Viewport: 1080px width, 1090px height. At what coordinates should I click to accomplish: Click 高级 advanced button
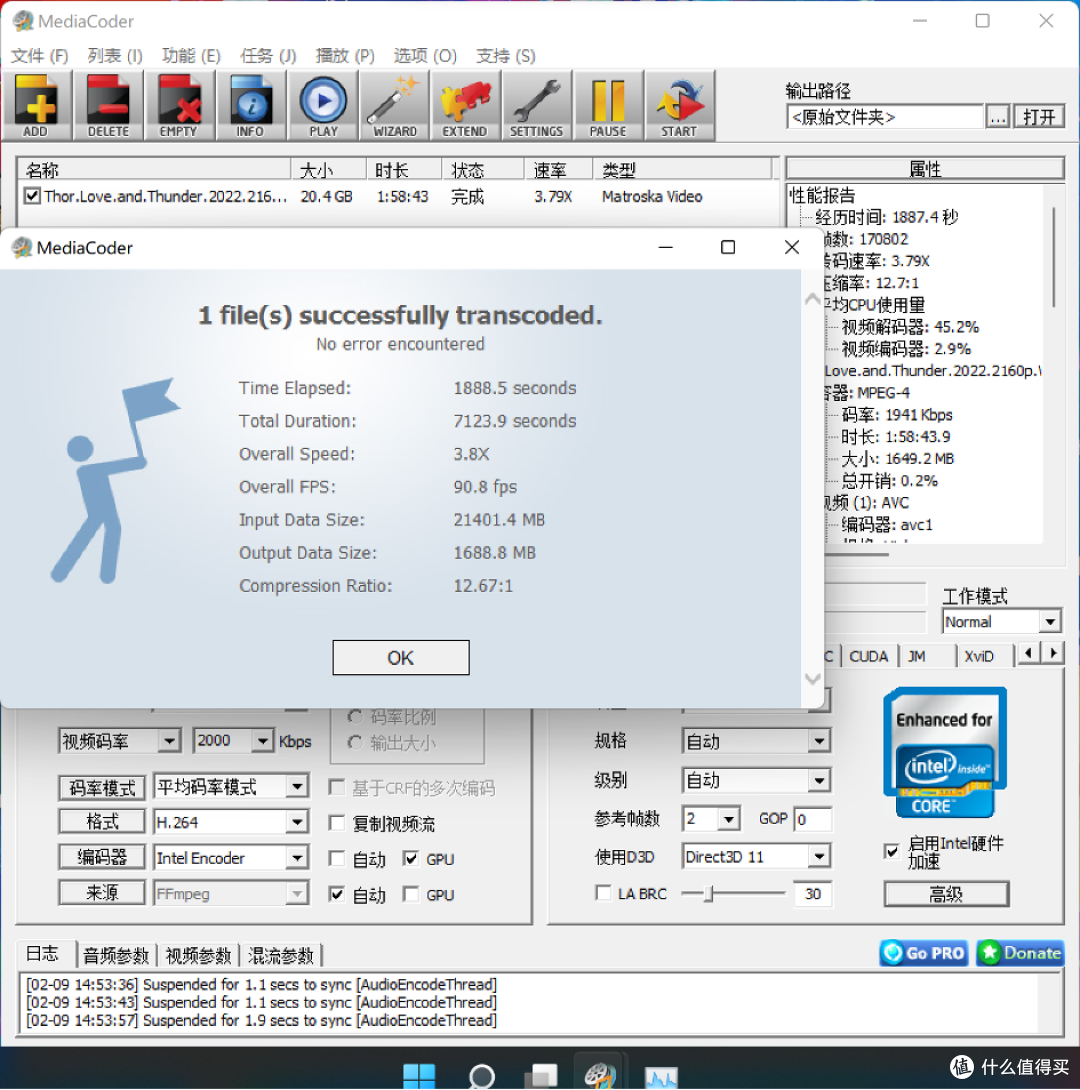(945, 894)
